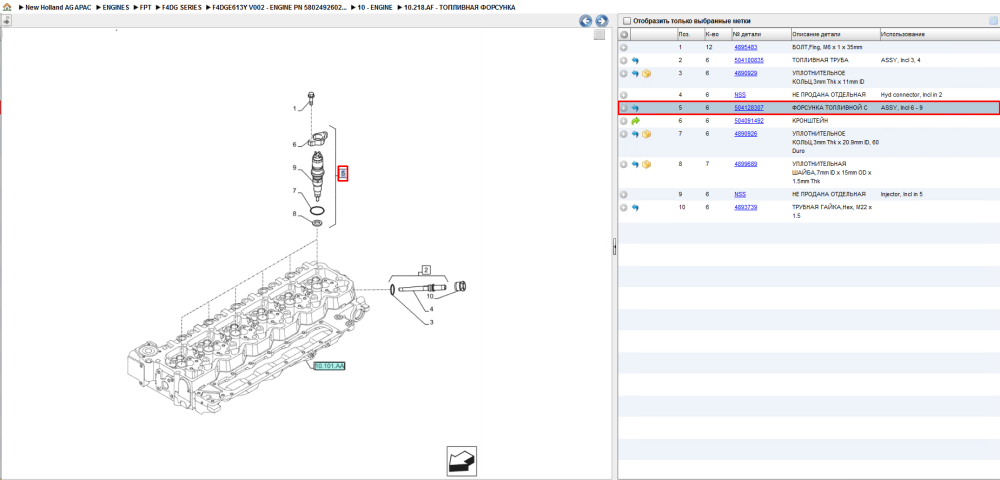The image size is (1000, 480).
Task: Add part 4890929 with its plus icon
Action: 624,73
